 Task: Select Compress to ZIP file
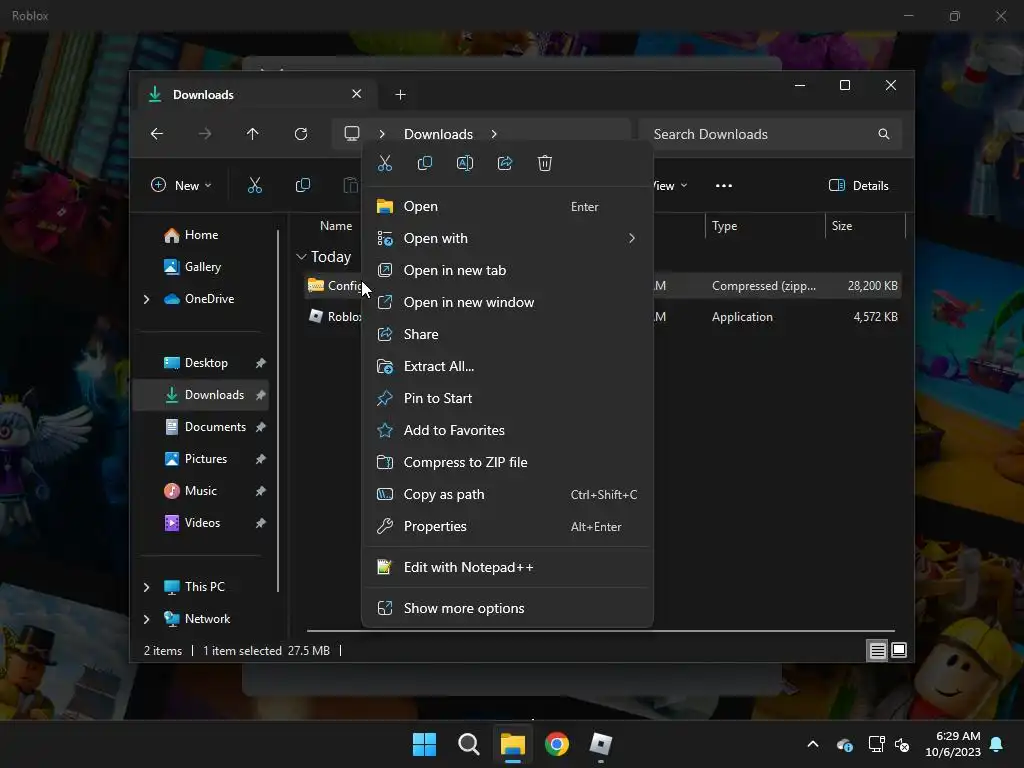507,462
